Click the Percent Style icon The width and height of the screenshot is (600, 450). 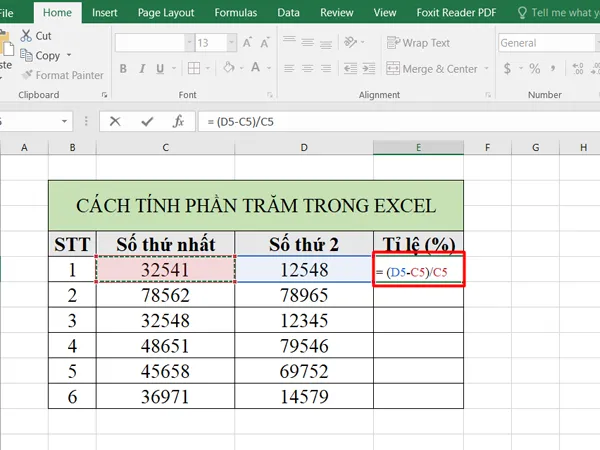(x=534, y=69)
